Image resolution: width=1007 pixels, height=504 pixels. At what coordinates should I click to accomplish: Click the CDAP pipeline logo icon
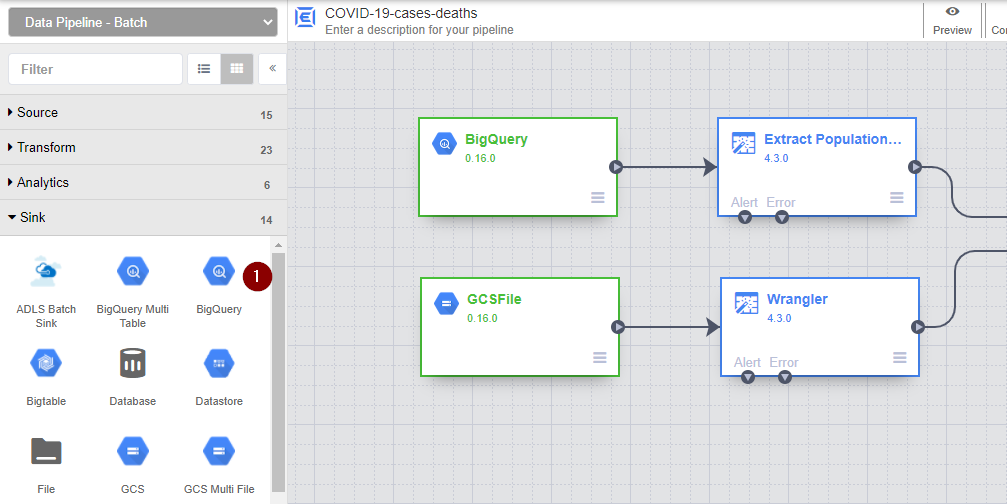[305, 18]
